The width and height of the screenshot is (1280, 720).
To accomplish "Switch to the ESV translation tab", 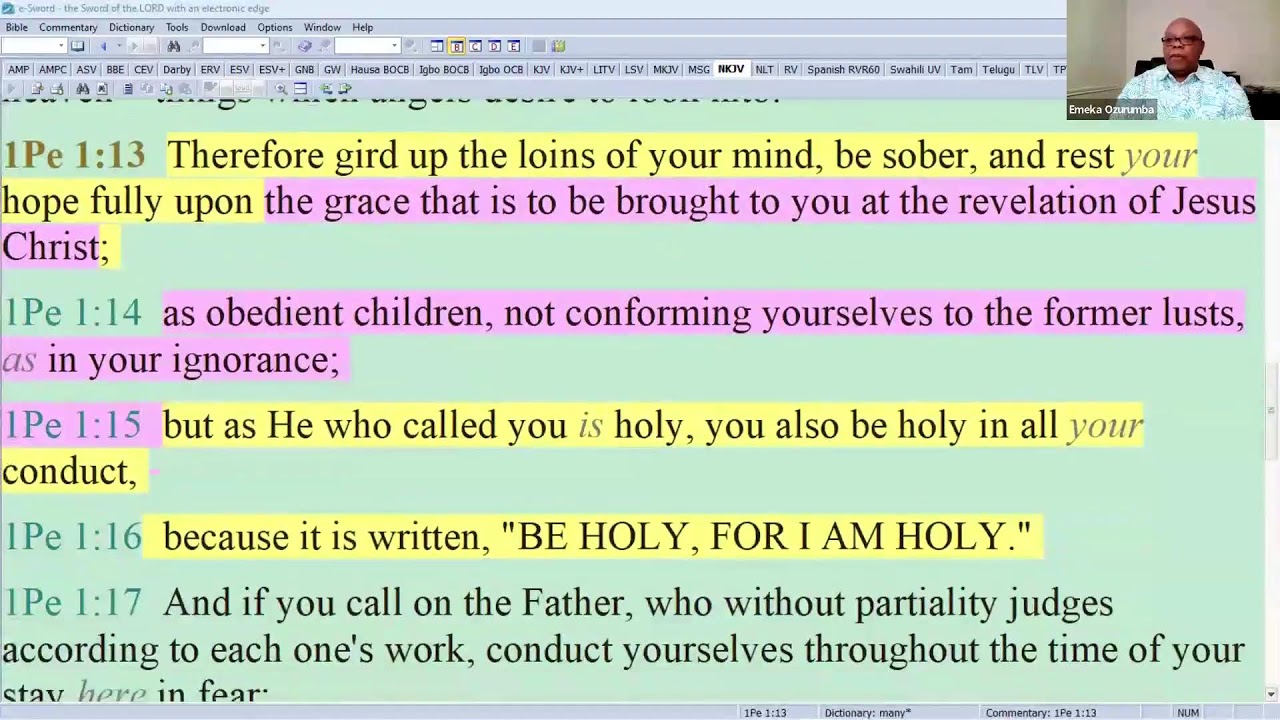I will coord(239,70).
